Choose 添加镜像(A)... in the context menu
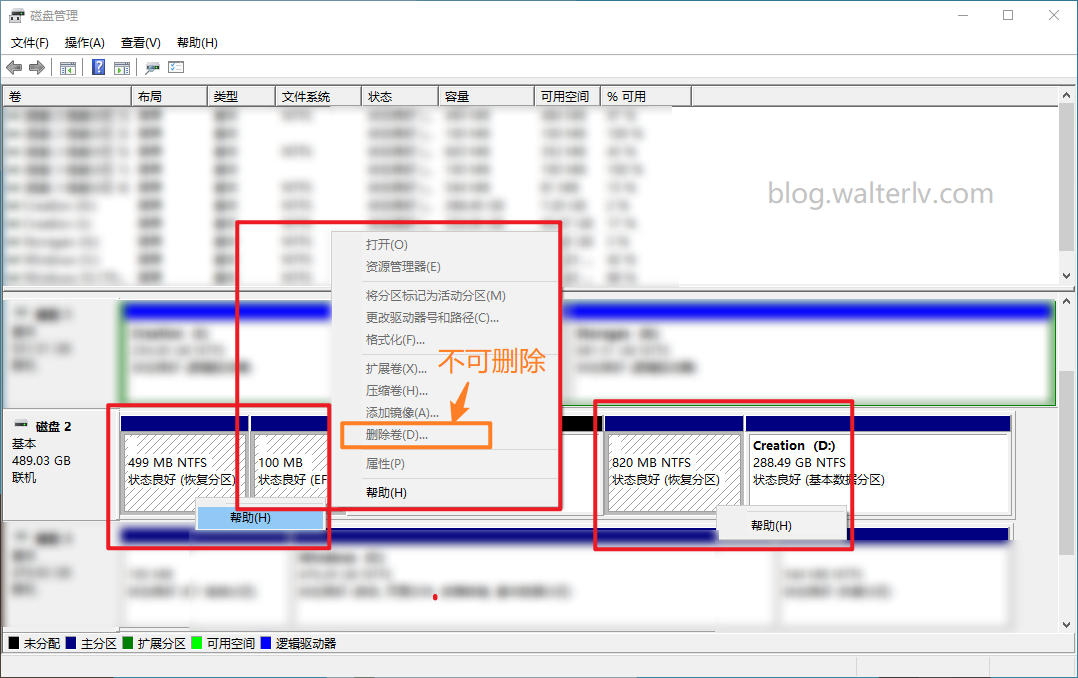Image resolution: width=1078 pixels, height=678 pixels. pyautogui.click(x=402, y=413)
